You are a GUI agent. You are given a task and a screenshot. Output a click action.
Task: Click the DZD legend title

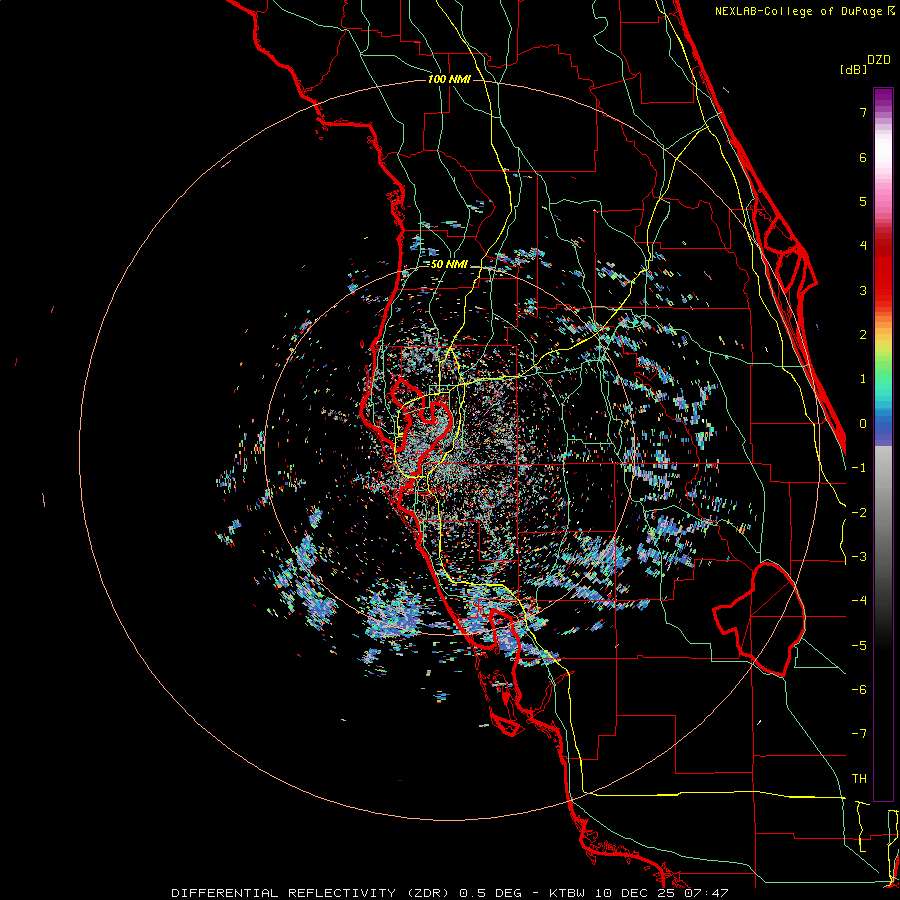(879, 60)
